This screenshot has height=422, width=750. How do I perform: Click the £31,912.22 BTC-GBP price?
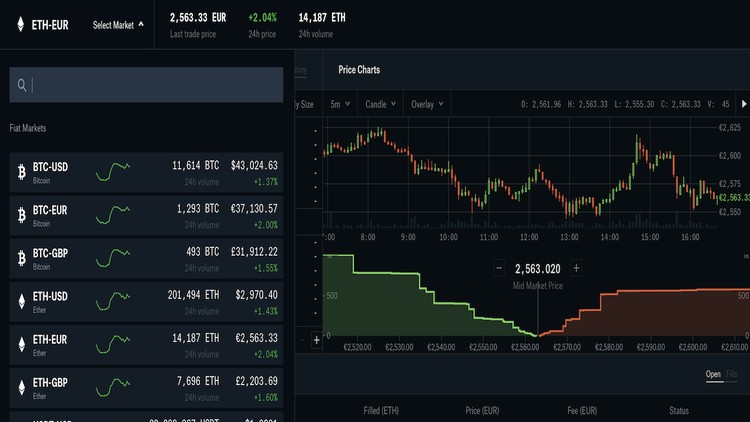pyautogui.click(x=254, y=252)
